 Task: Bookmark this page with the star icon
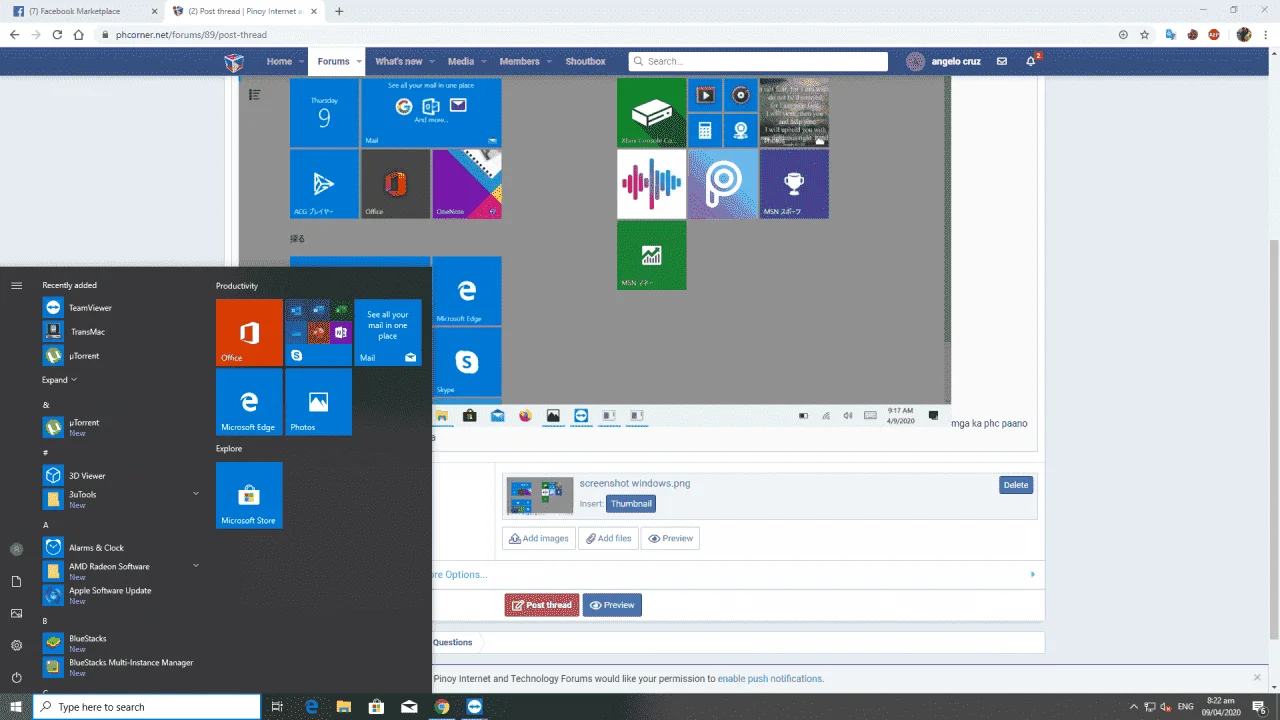click(x=1145, y=34)
